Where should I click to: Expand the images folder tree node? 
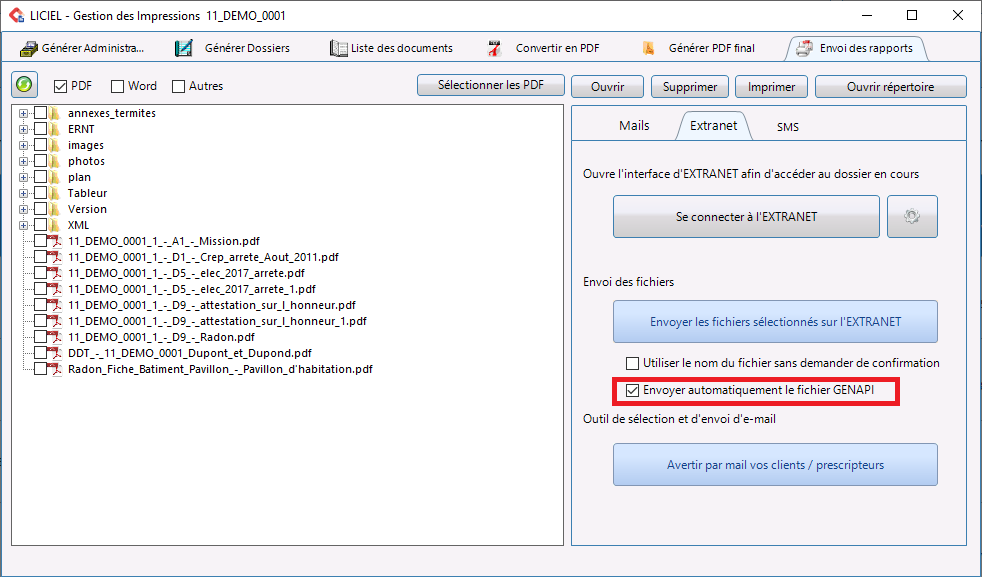24,145
